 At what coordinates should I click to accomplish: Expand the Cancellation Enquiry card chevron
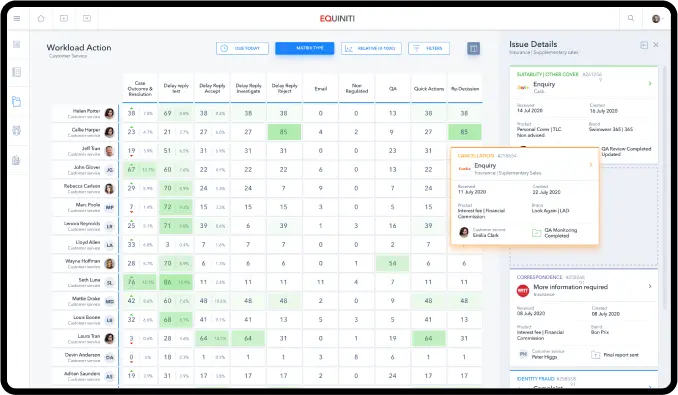click(x=591, y=165)
